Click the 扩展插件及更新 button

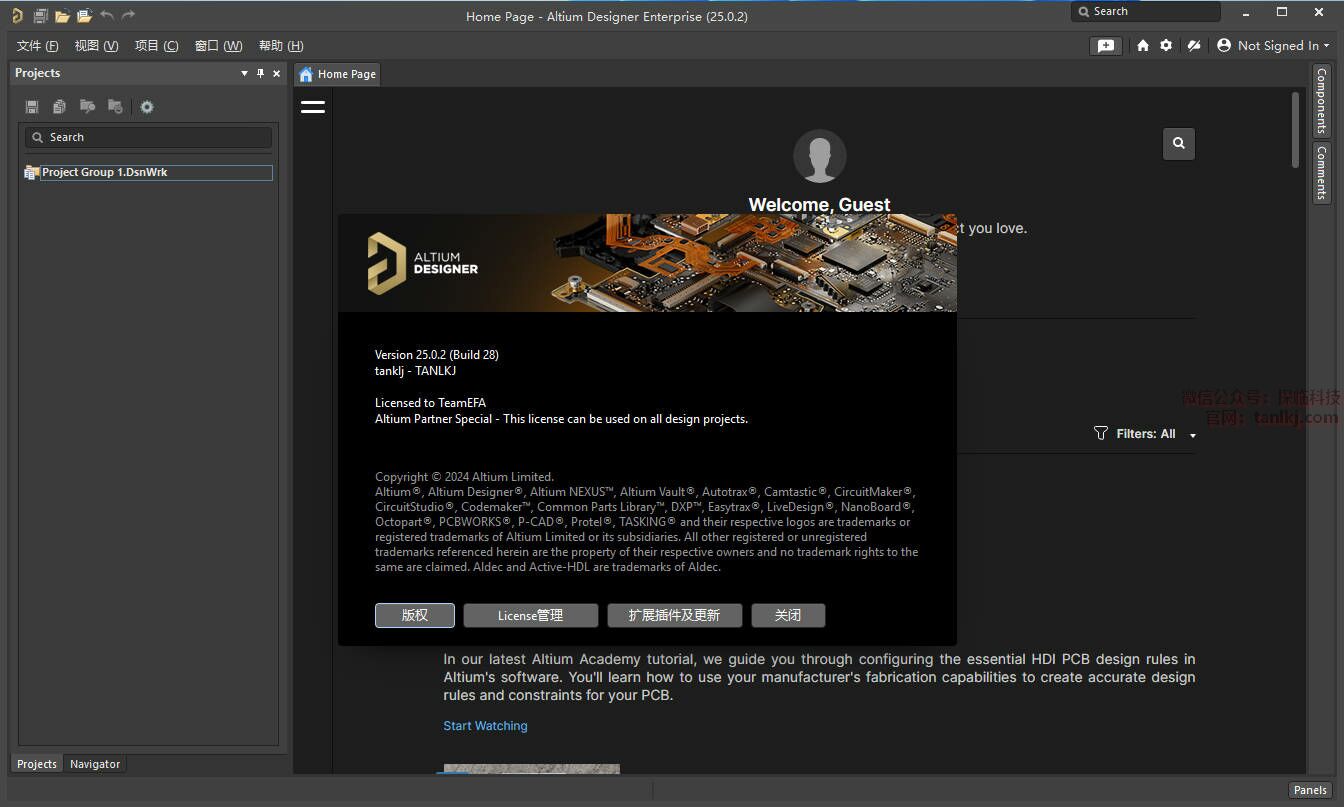point(675,615)
